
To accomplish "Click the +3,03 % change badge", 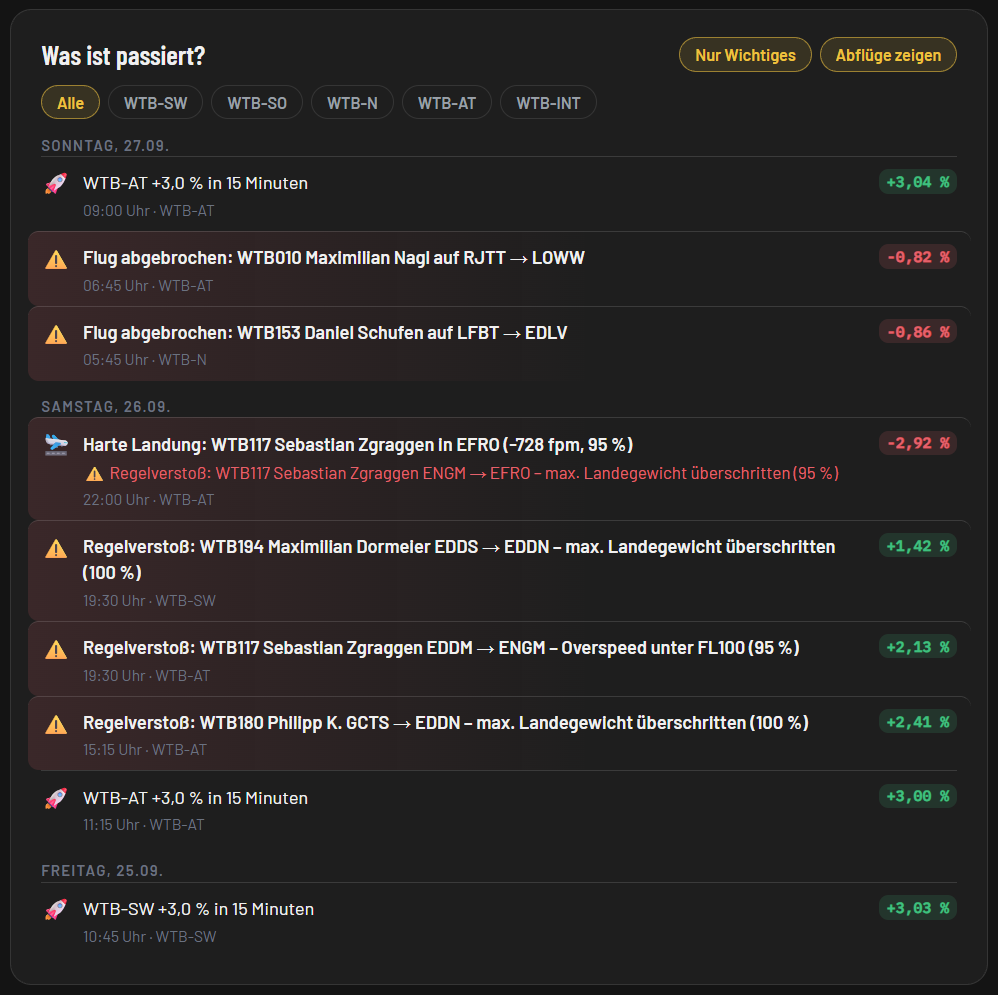I will pyautogui.click(x=918, y=908).
